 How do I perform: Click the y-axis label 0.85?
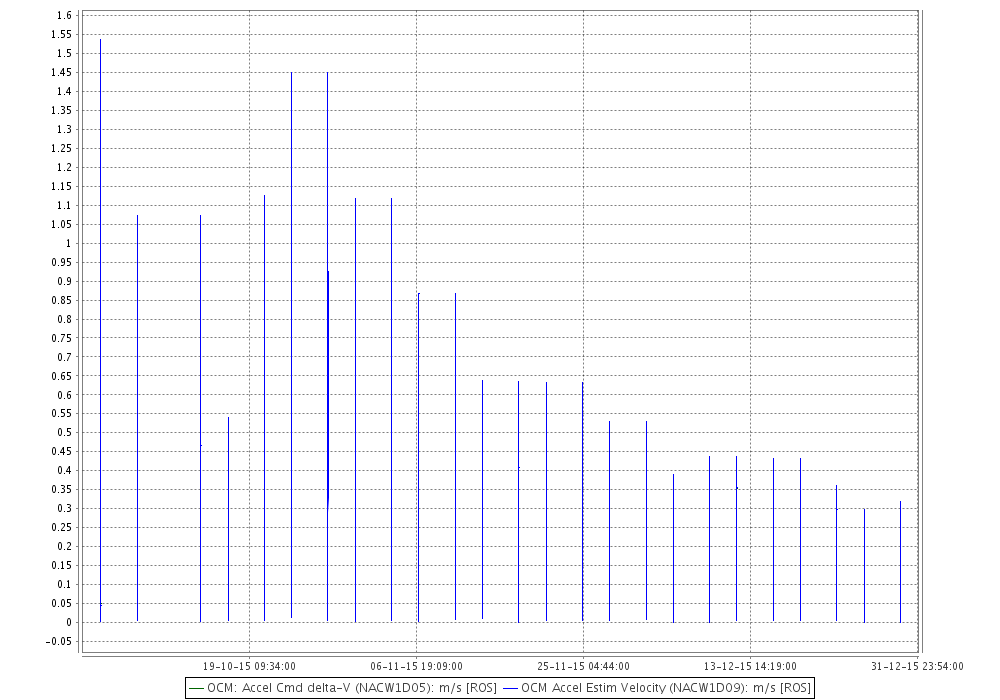[62, 300]
